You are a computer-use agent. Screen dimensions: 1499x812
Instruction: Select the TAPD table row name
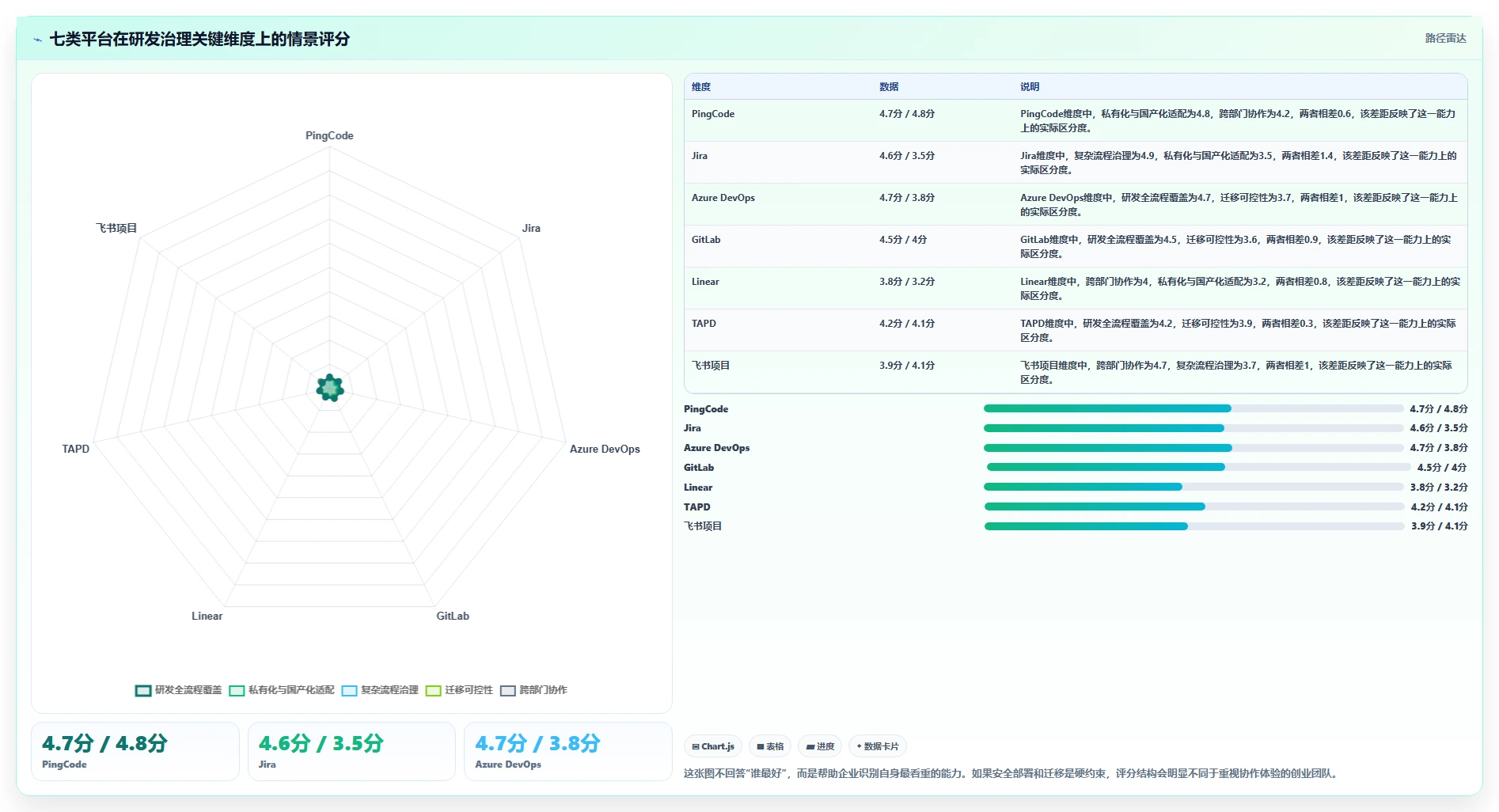point(704,324)
